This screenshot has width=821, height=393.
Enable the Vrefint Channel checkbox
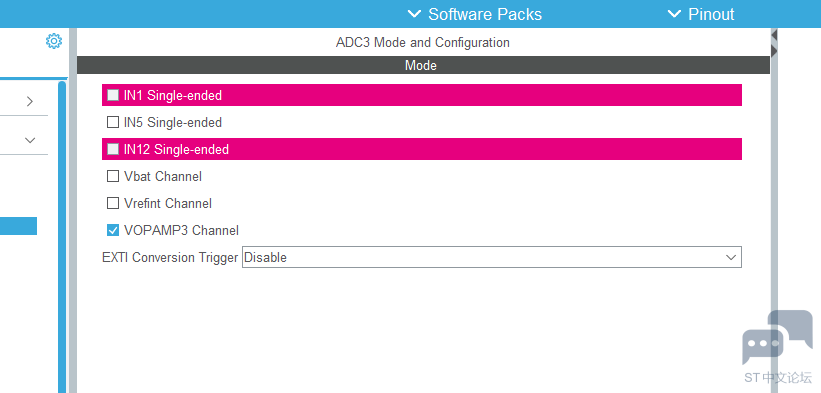(x=113, y=203)
